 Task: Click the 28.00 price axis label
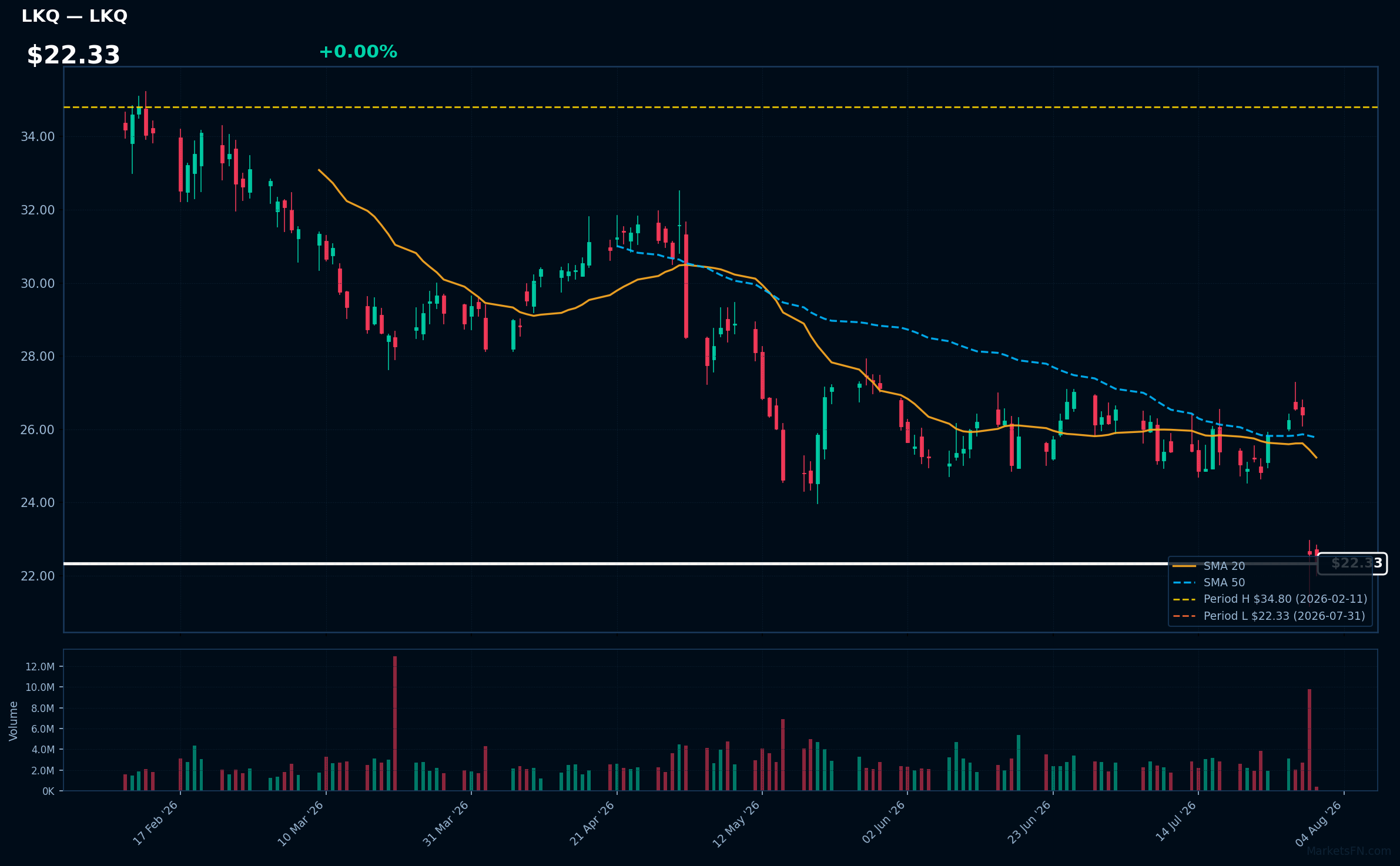point(38,357)
